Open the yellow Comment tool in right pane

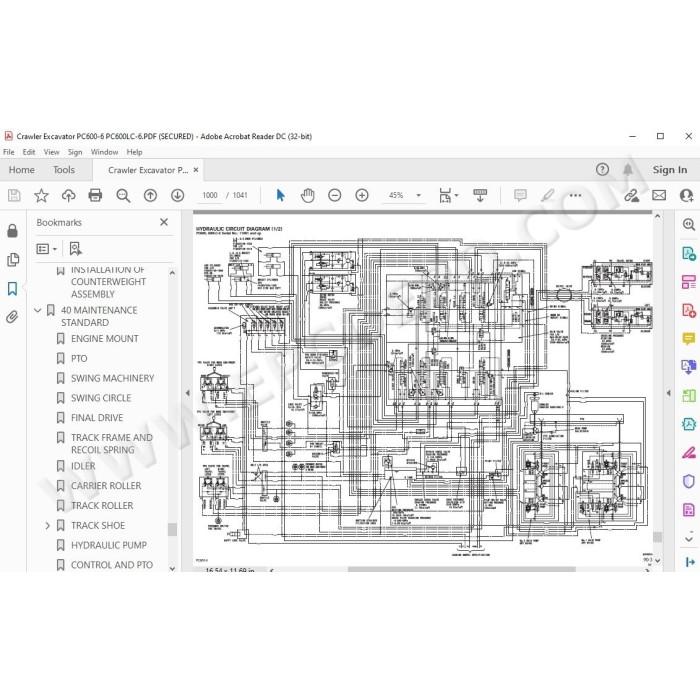[x=689, y=339]
